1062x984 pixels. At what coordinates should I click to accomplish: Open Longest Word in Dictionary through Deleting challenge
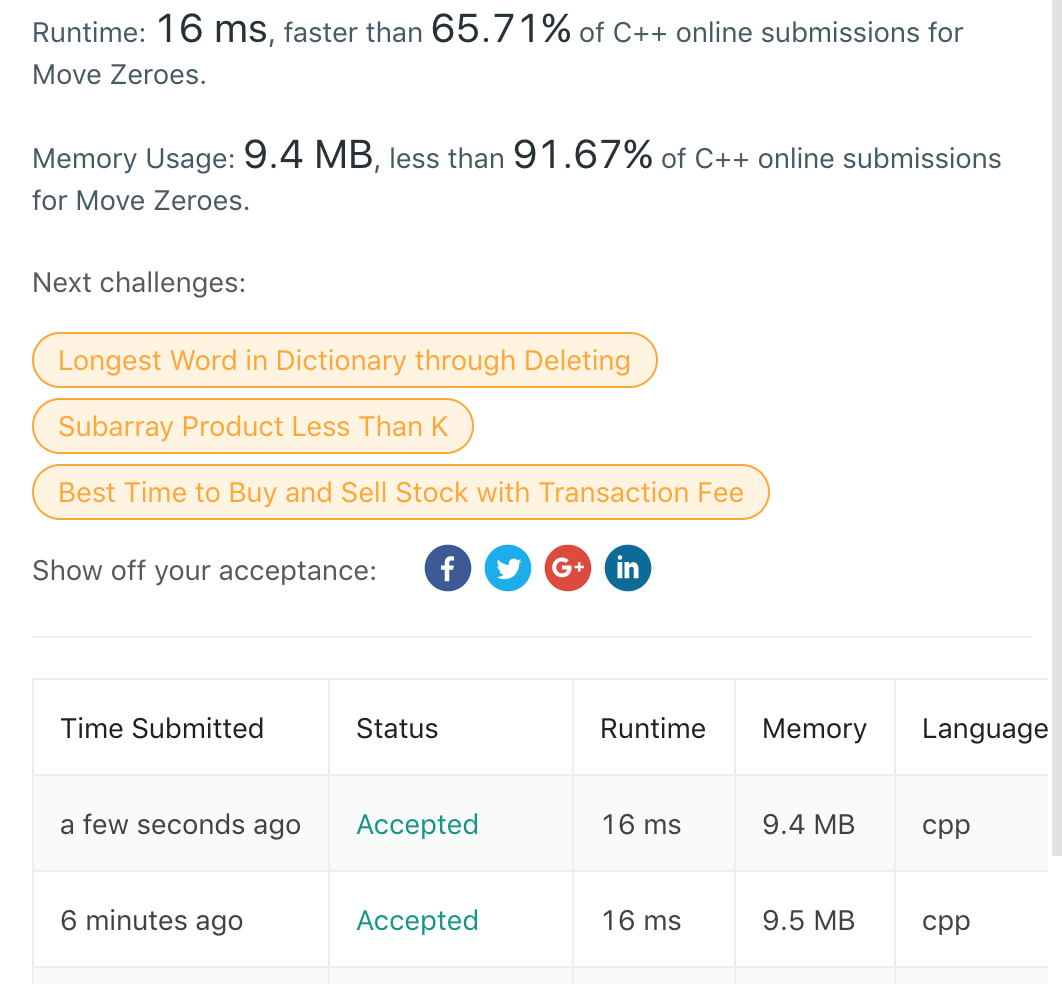[344, 360]
